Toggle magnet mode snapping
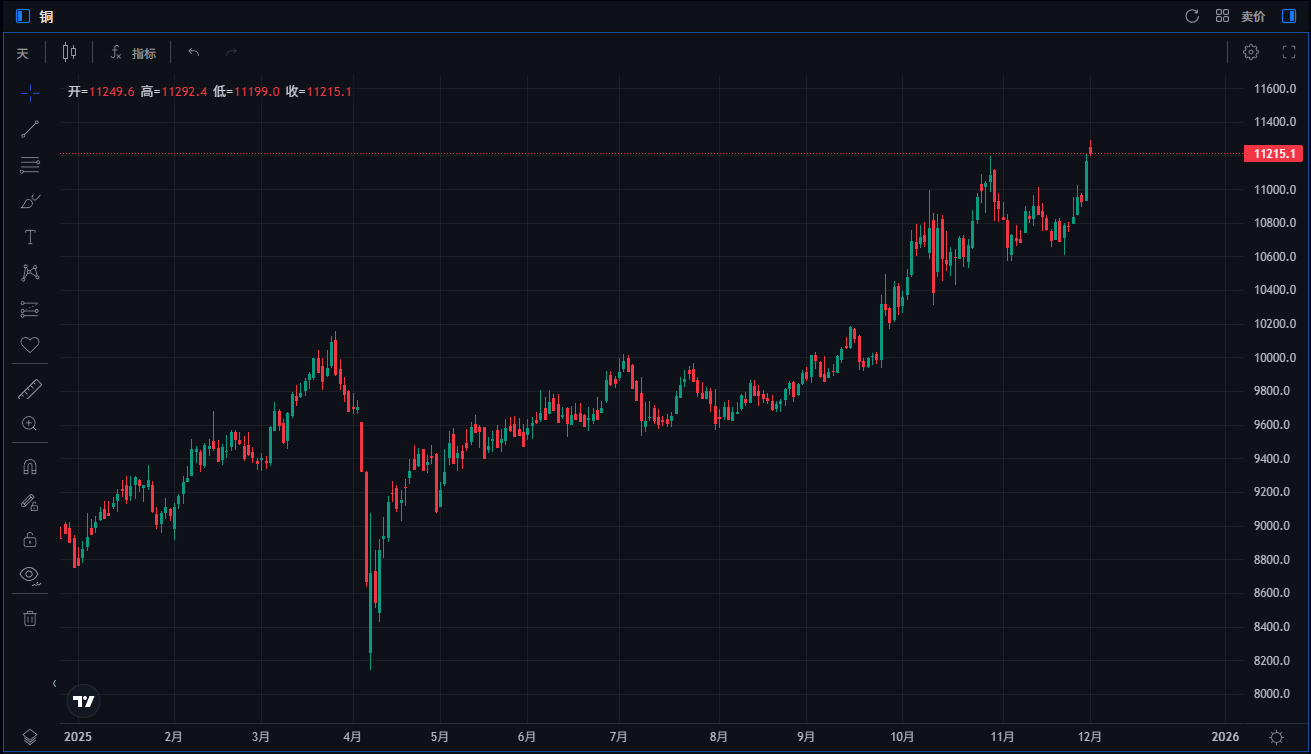 [30, 467]
